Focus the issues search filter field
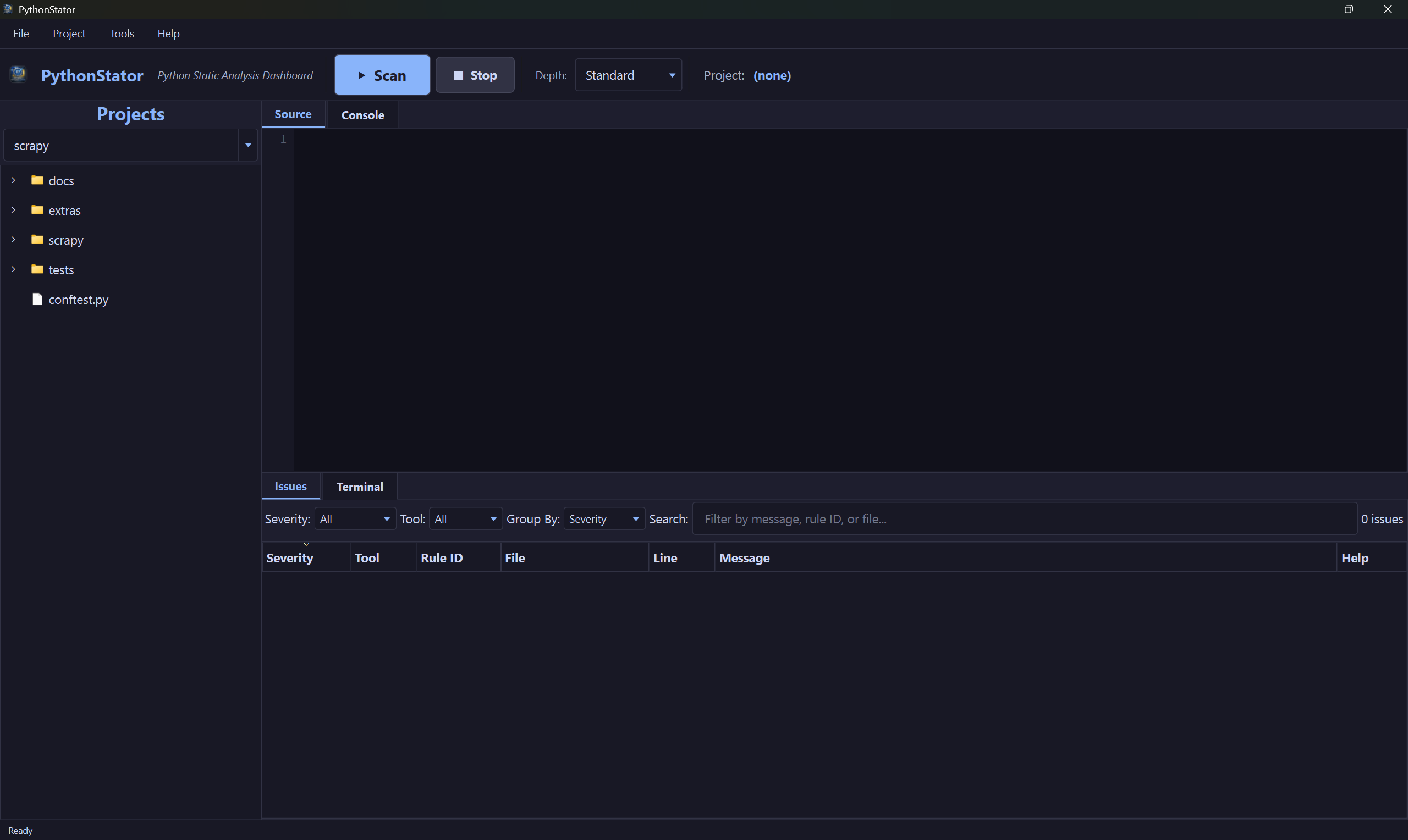The image size is (1408, 840). pos(1025,518)
